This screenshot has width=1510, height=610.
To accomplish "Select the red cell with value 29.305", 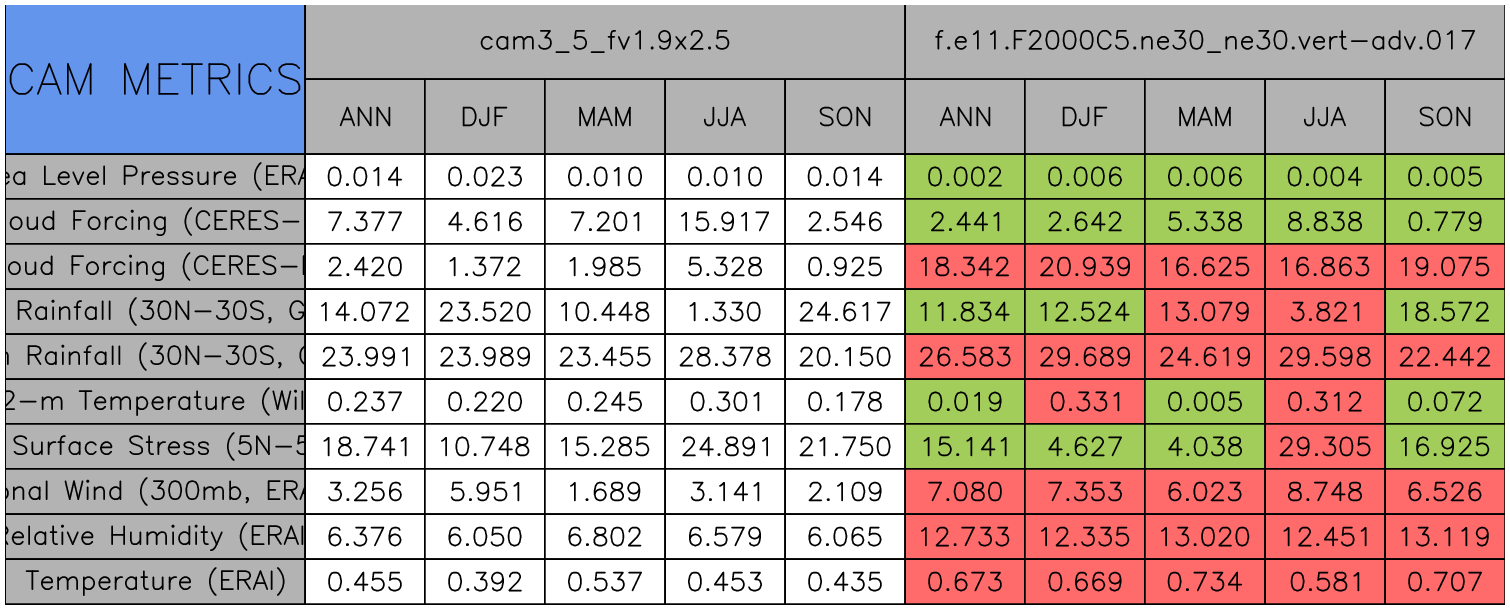I will (1325, 447).
